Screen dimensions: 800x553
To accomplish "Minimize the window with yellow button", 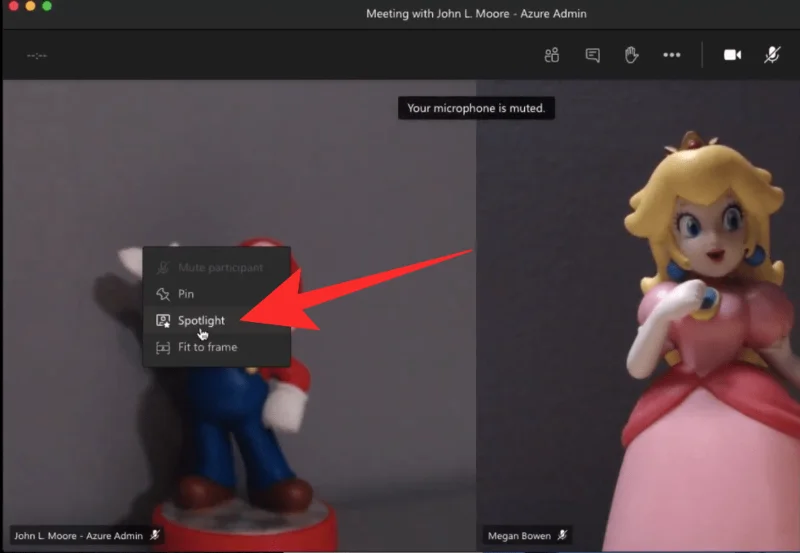I will 30,6.
